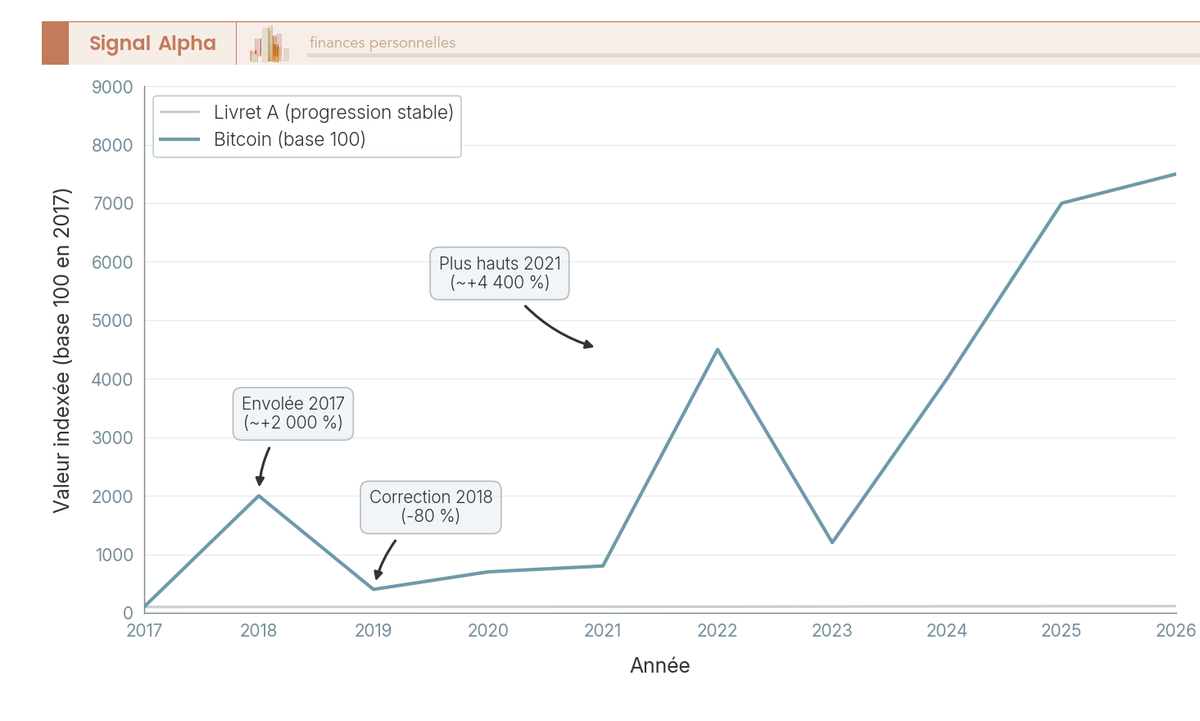Click the y-axis label 9000
1200x721 pixels.
114,87
